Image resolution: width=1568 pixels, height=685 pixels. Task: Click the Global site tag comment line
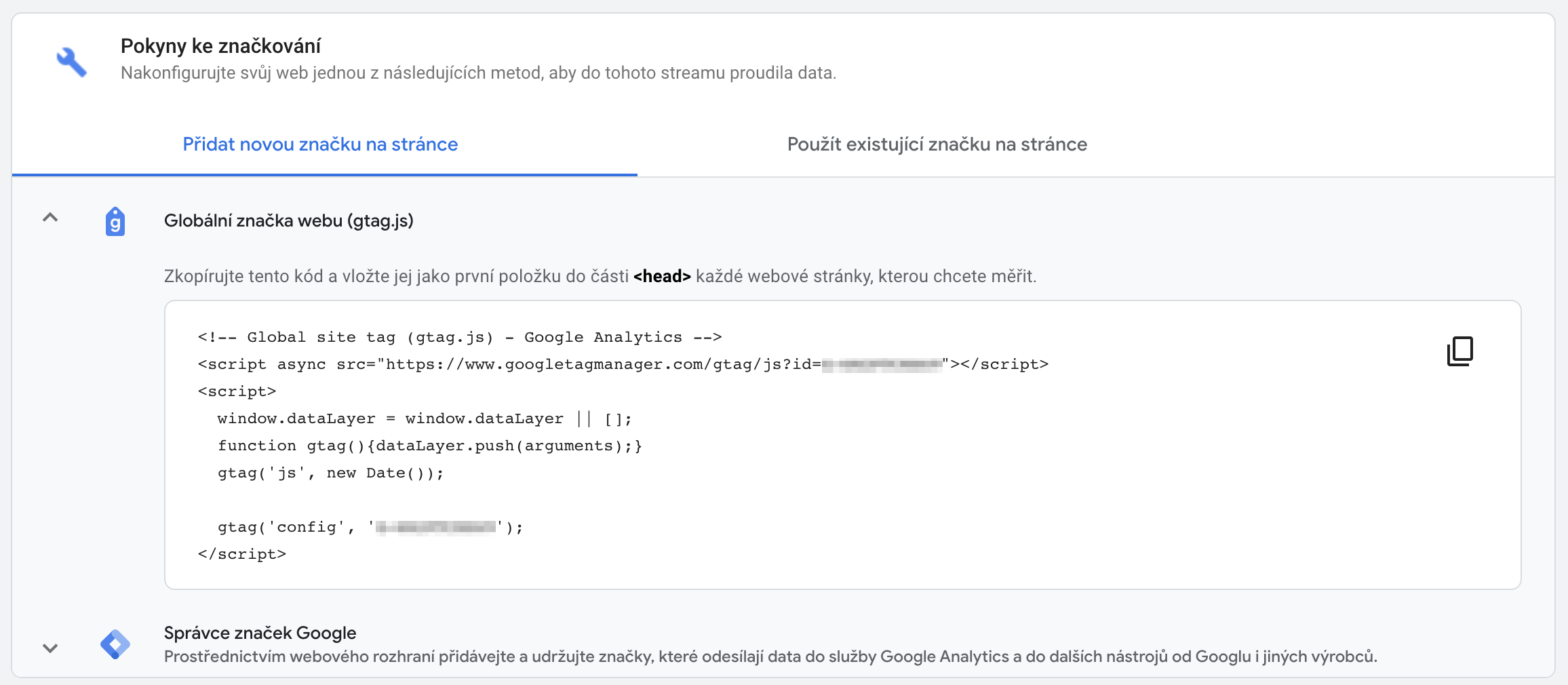460,337
